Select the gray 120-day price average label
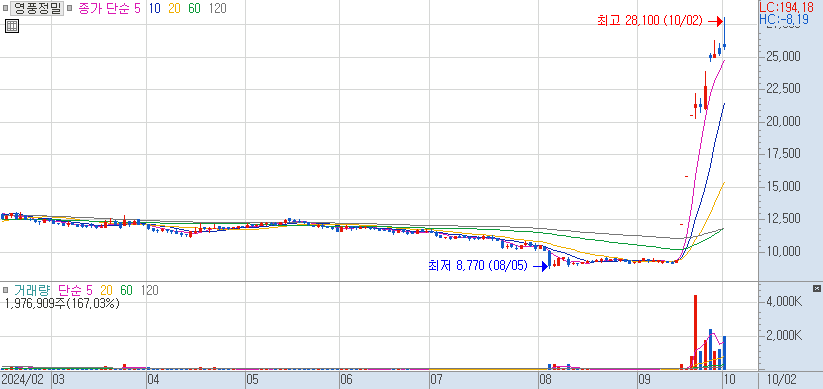This screenshot has height=389, width=823. (217, 8)
